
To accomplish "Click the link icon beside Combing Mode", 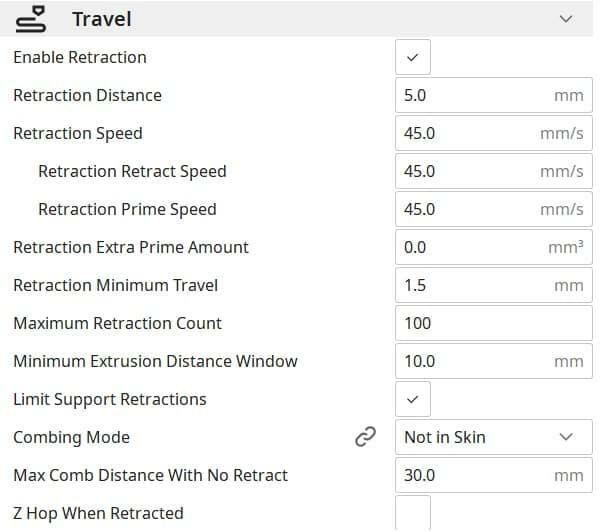I will 365,437.
